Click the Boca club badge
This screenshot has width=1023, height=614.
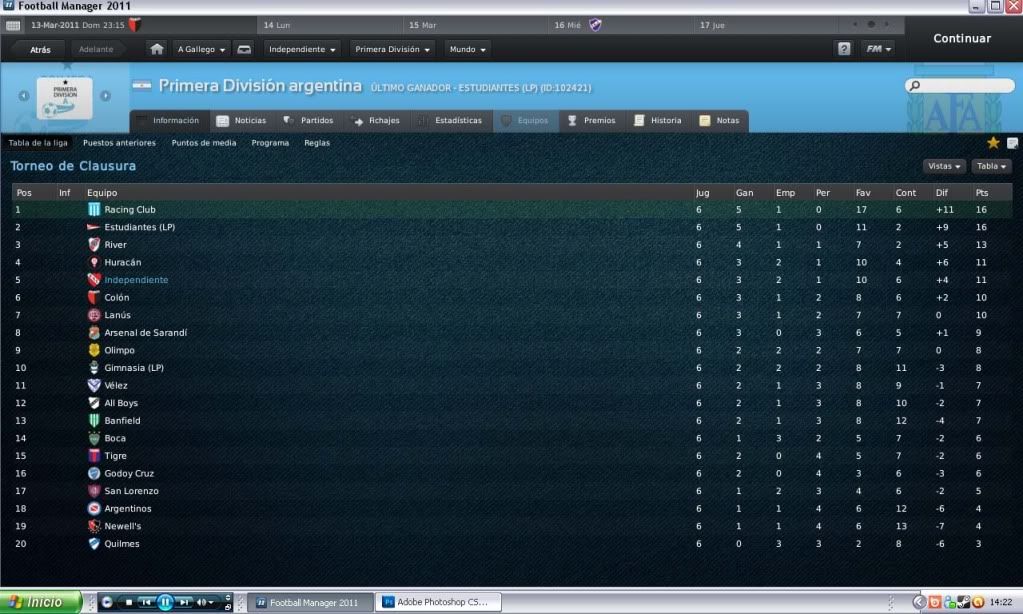tap(94, 438)
